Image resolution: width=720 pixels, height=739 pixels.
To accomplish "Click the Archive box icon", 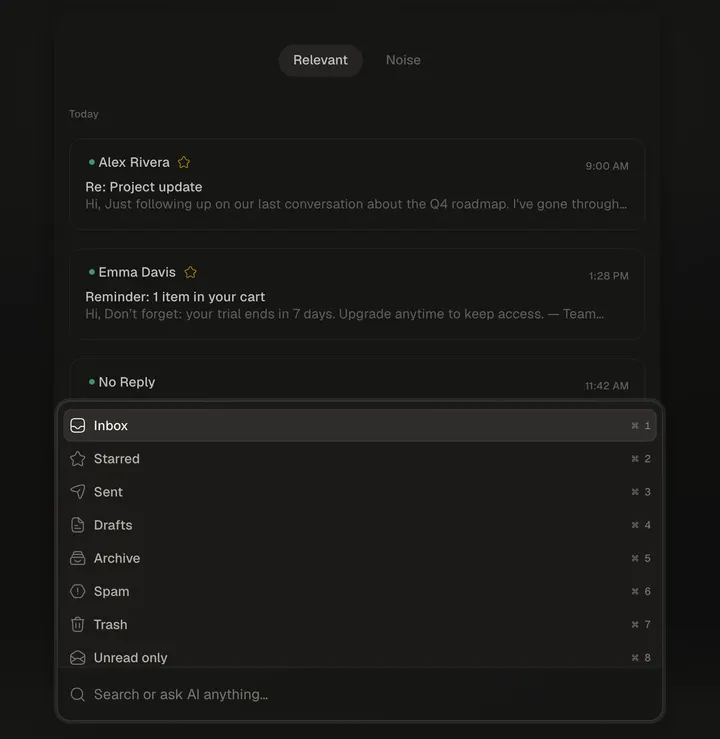I will pyautogui.click(x=78, y=558).
